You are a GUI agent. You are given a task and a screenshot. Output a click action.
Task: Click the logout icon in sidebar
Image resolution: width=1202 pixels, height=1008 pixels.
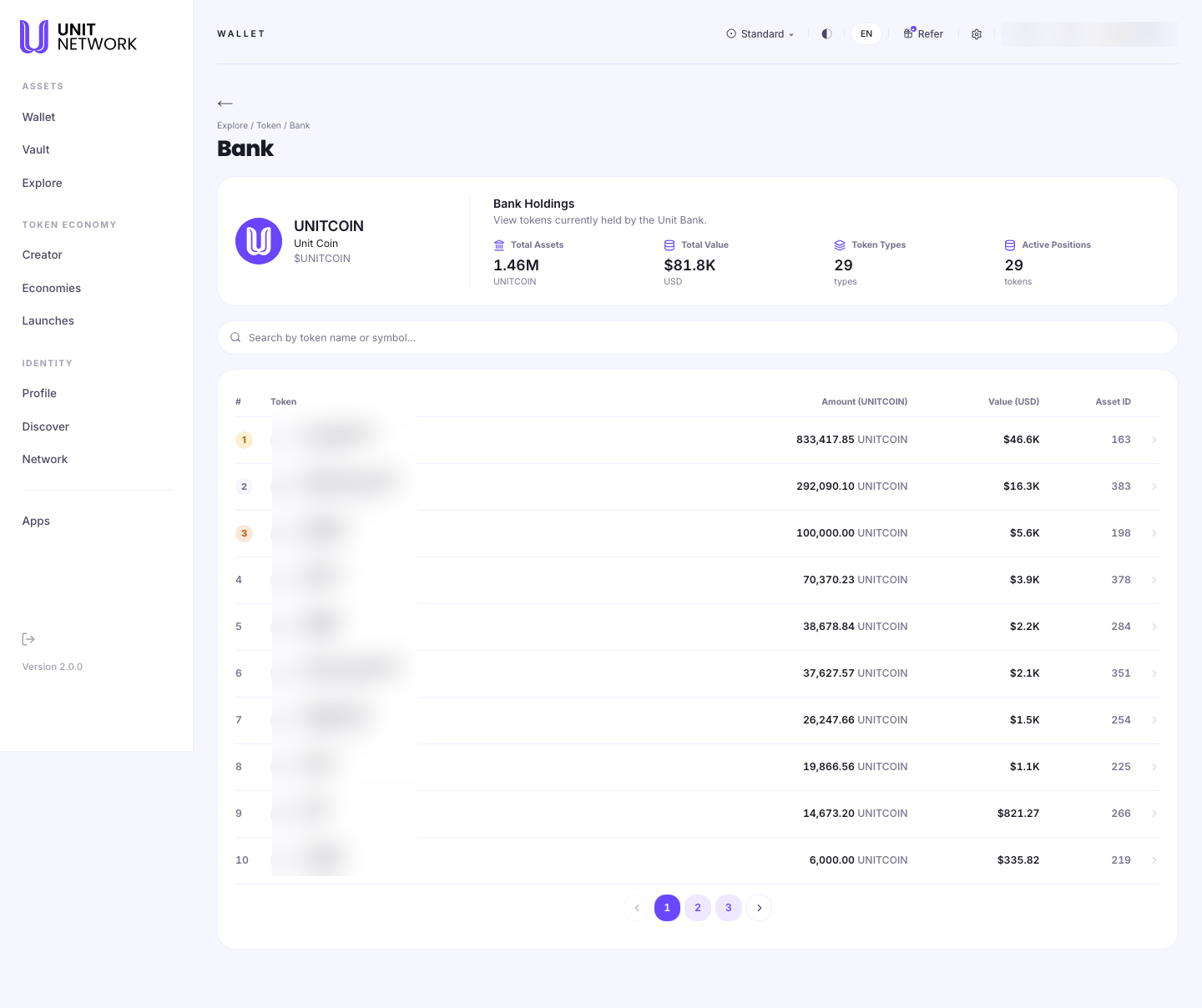coord(28,639)
